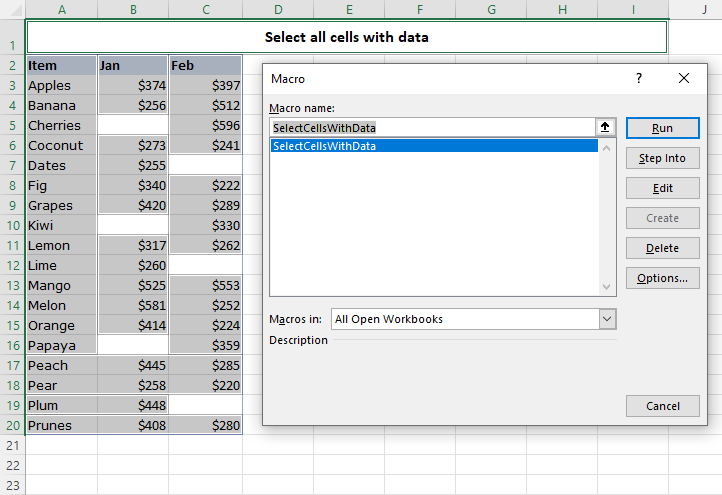Screen dimensions: 722x495
Task: Click the Help question mark in Macro dialog
Action: click(x=639, y=78)
